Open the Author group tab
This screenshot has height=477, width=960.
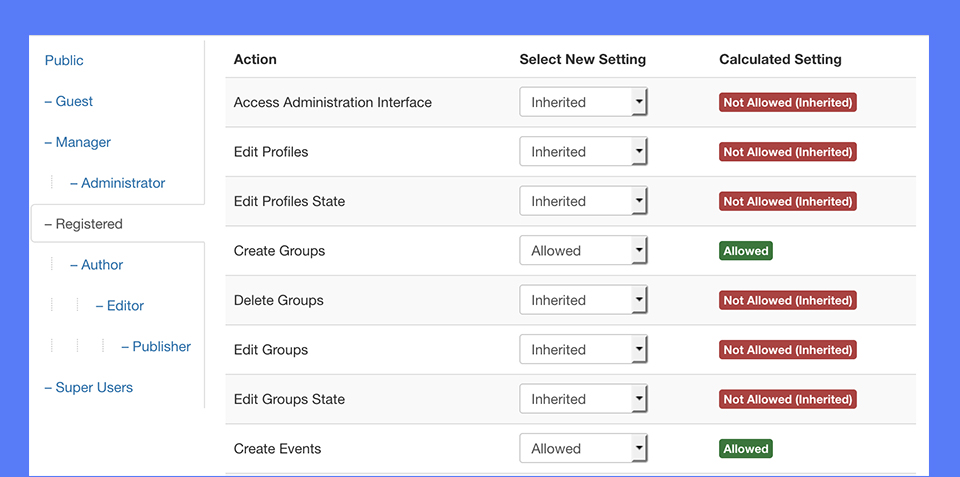[x=97, y=265]
